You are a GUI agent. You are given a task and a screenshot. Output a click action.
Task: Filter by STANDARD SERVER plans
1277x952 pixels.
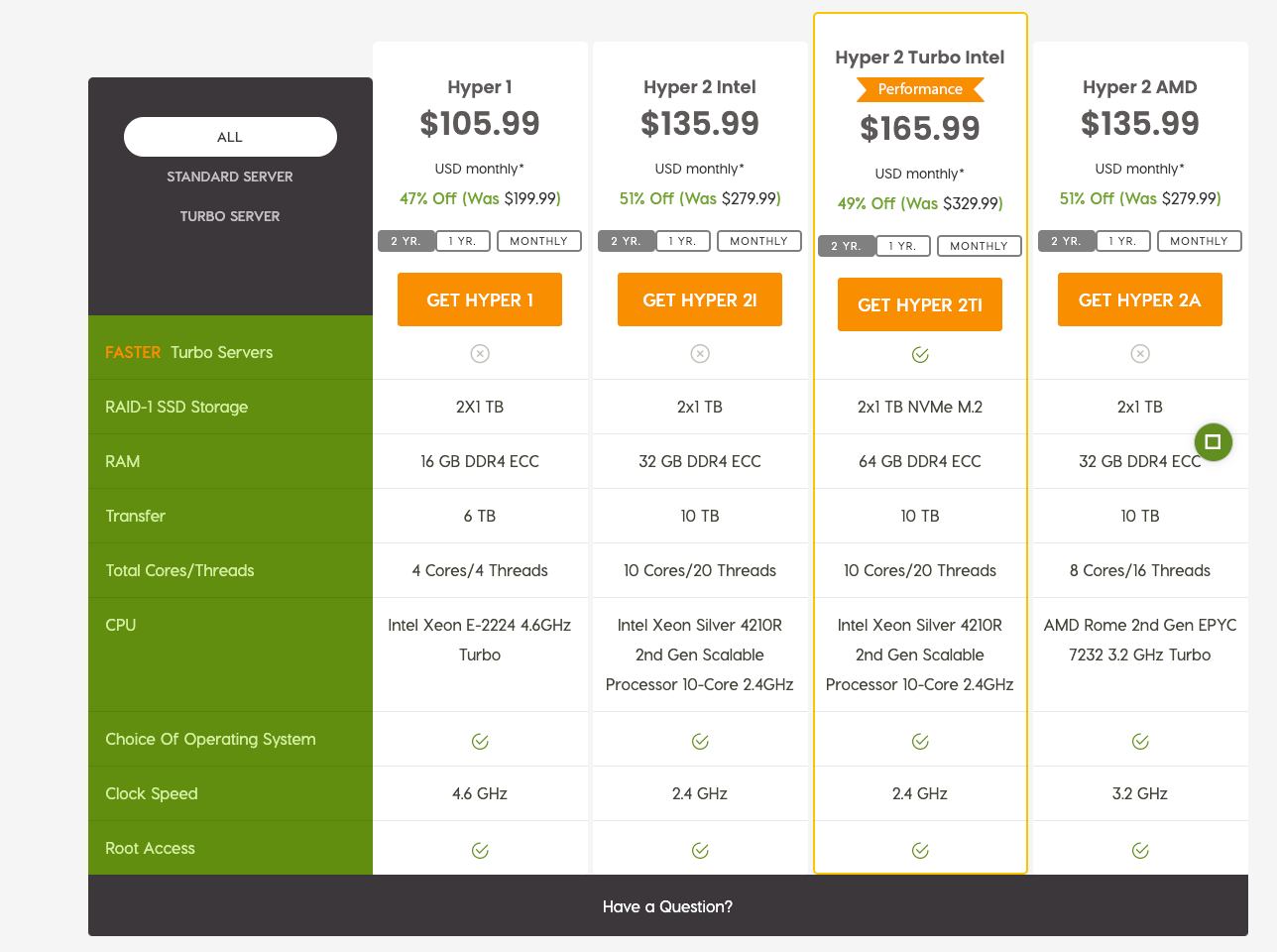coord(230,177)
